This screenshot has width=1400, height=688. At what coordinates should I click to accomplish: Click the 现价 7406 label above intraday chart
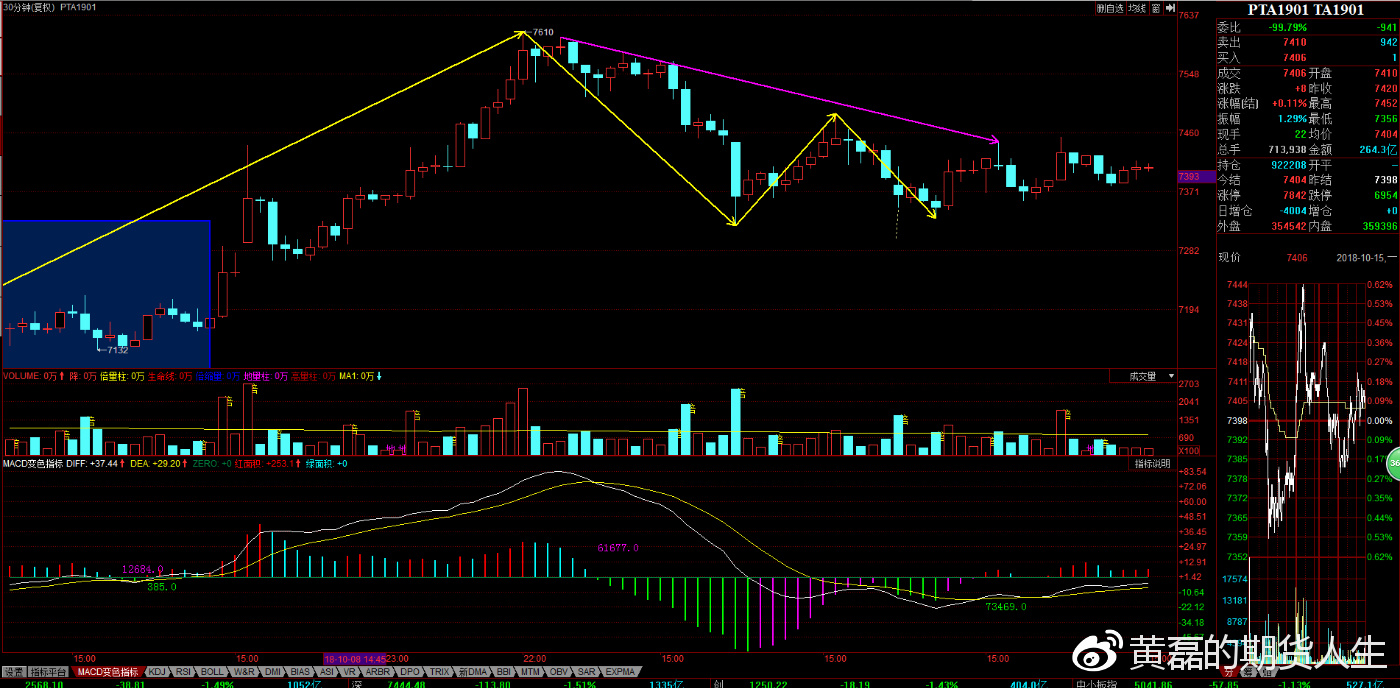coord(1262,257)
